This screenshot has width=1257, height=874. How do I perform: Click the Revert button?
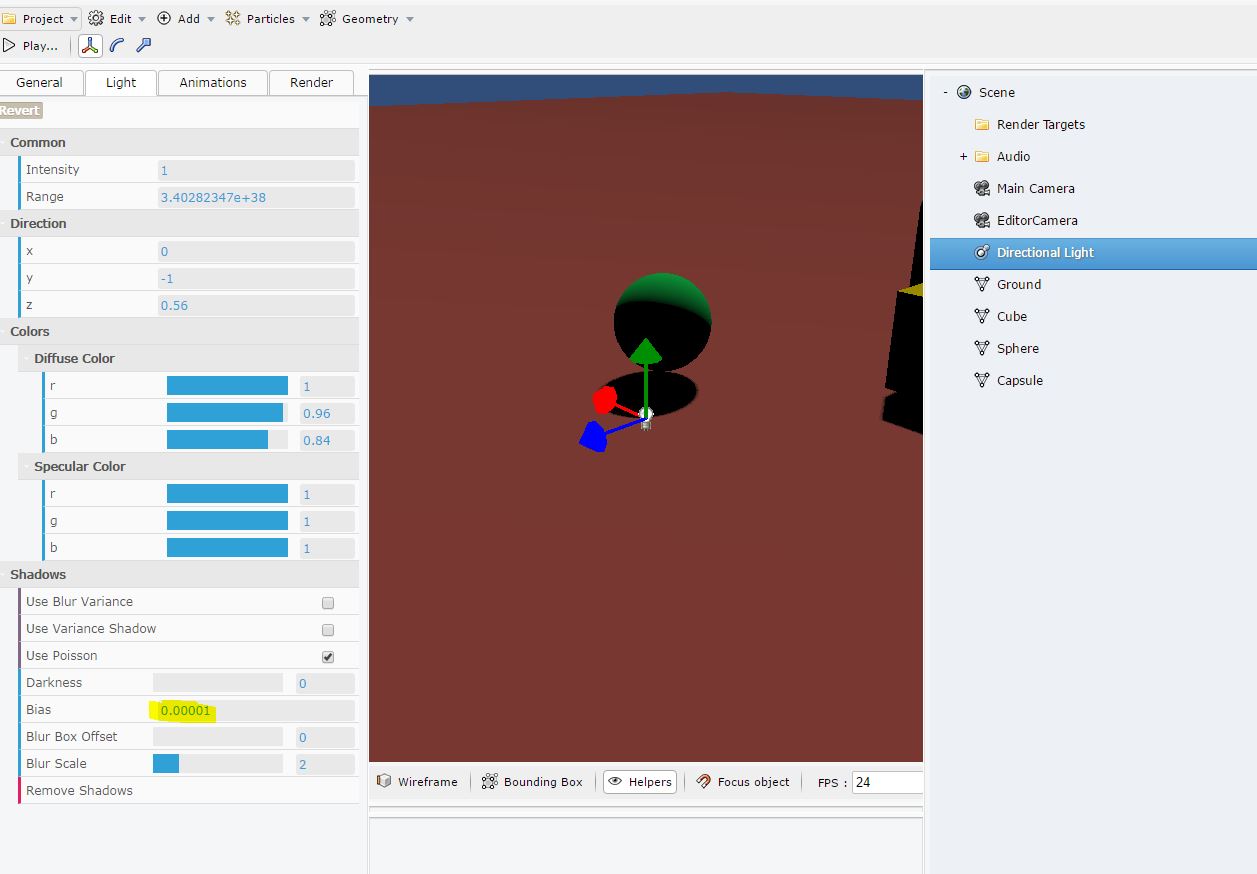[x=20, y=111]
